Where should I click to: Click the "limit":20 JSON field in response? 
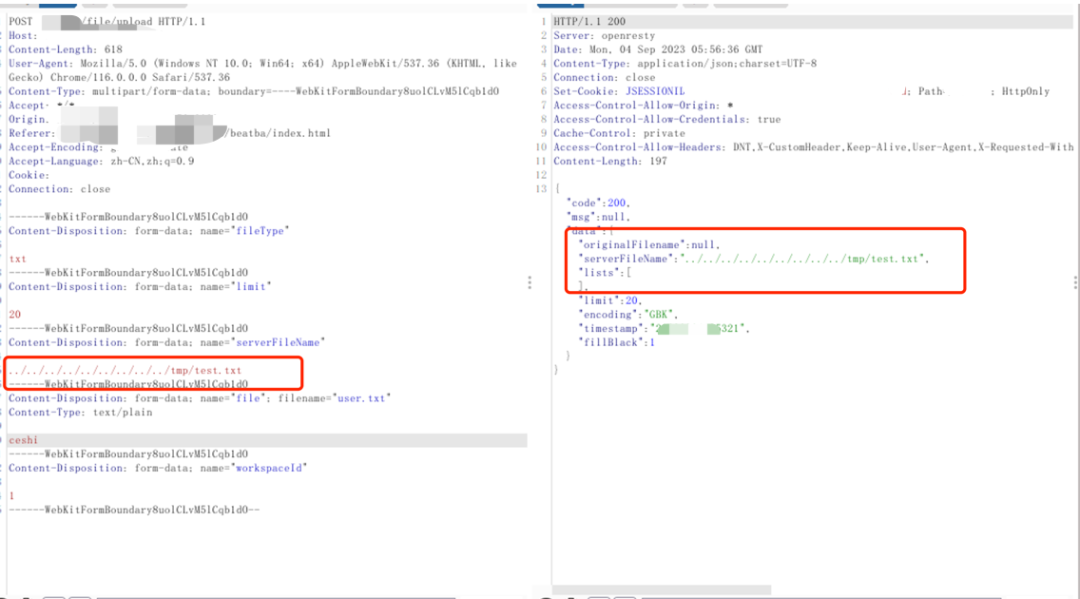(610, 301)
